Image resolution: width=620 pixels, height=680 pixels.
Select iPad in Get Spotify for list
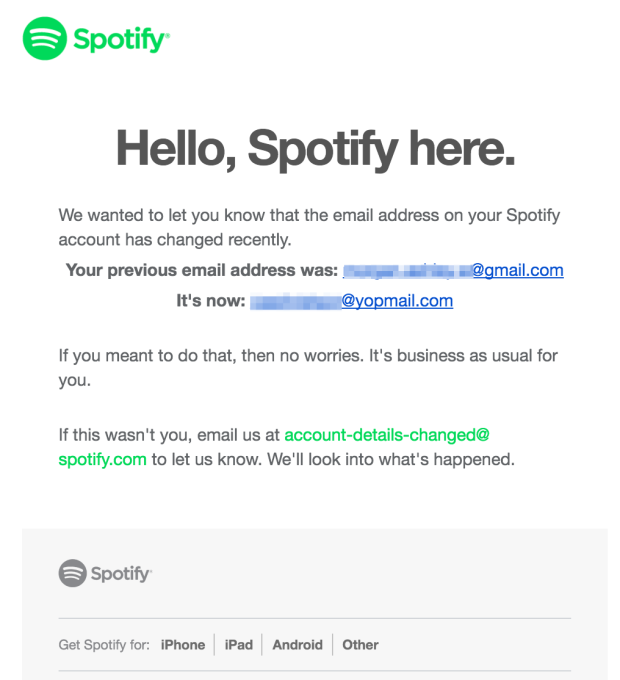239,645
